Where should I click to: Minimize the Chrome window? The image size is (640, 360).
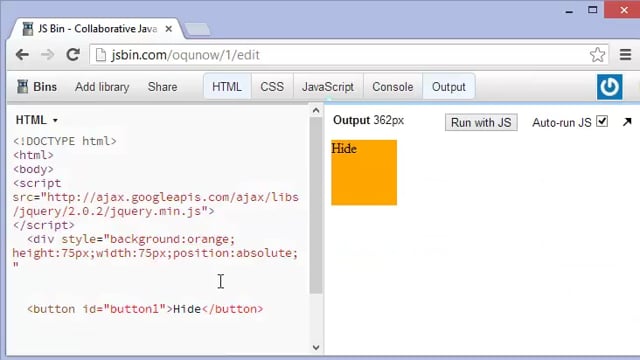(x=569, y=11)
